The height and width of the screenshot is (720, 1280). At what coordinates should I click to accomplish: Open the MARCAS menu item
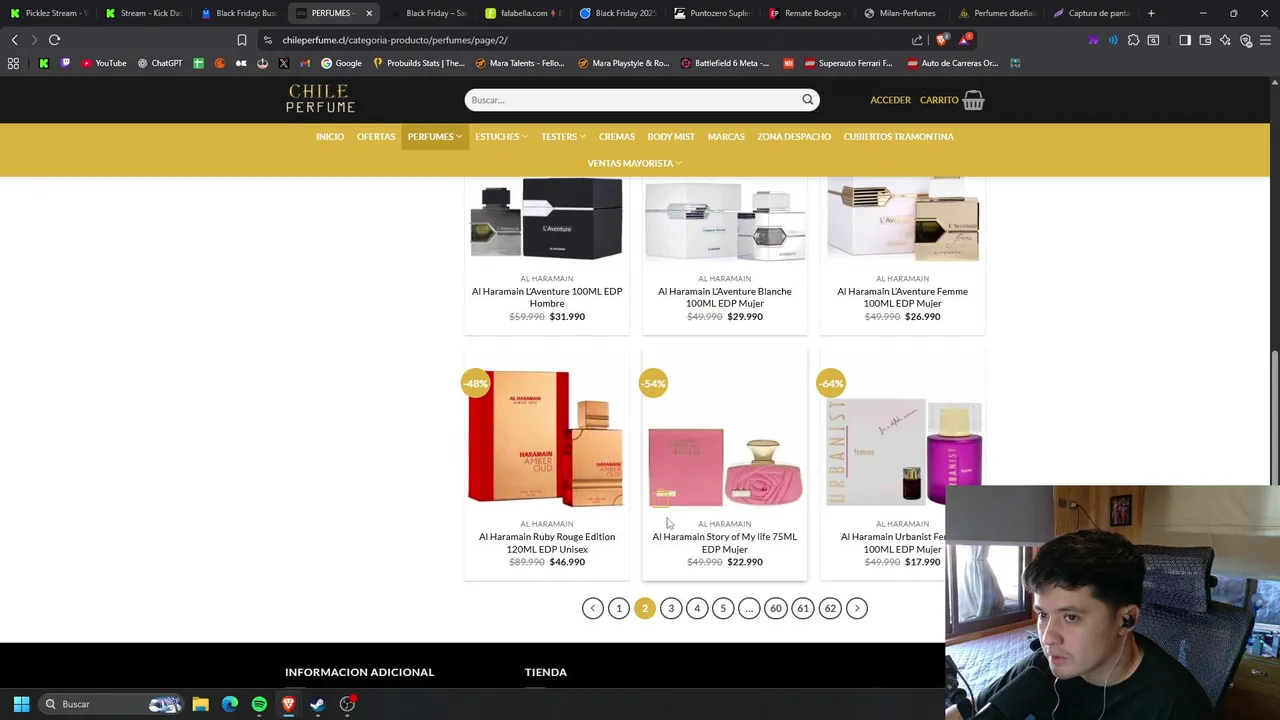point(726,136)
